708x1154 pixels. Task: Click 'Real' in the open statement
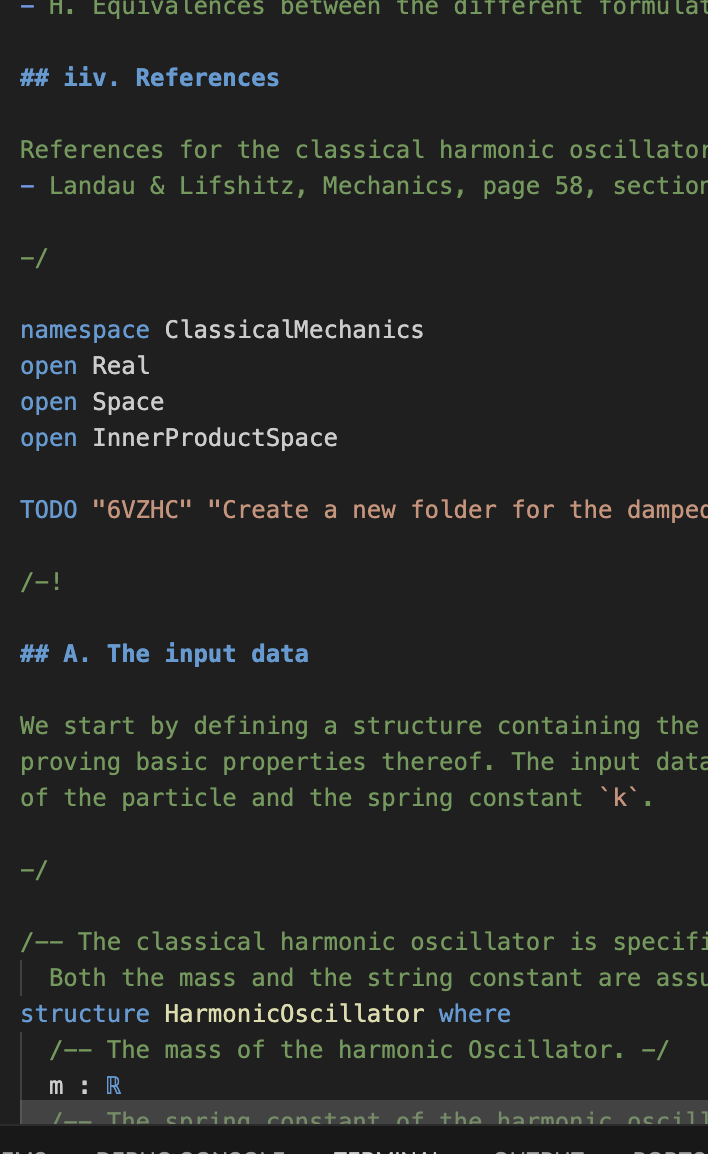pyautogui.click(x=121, y=366)
